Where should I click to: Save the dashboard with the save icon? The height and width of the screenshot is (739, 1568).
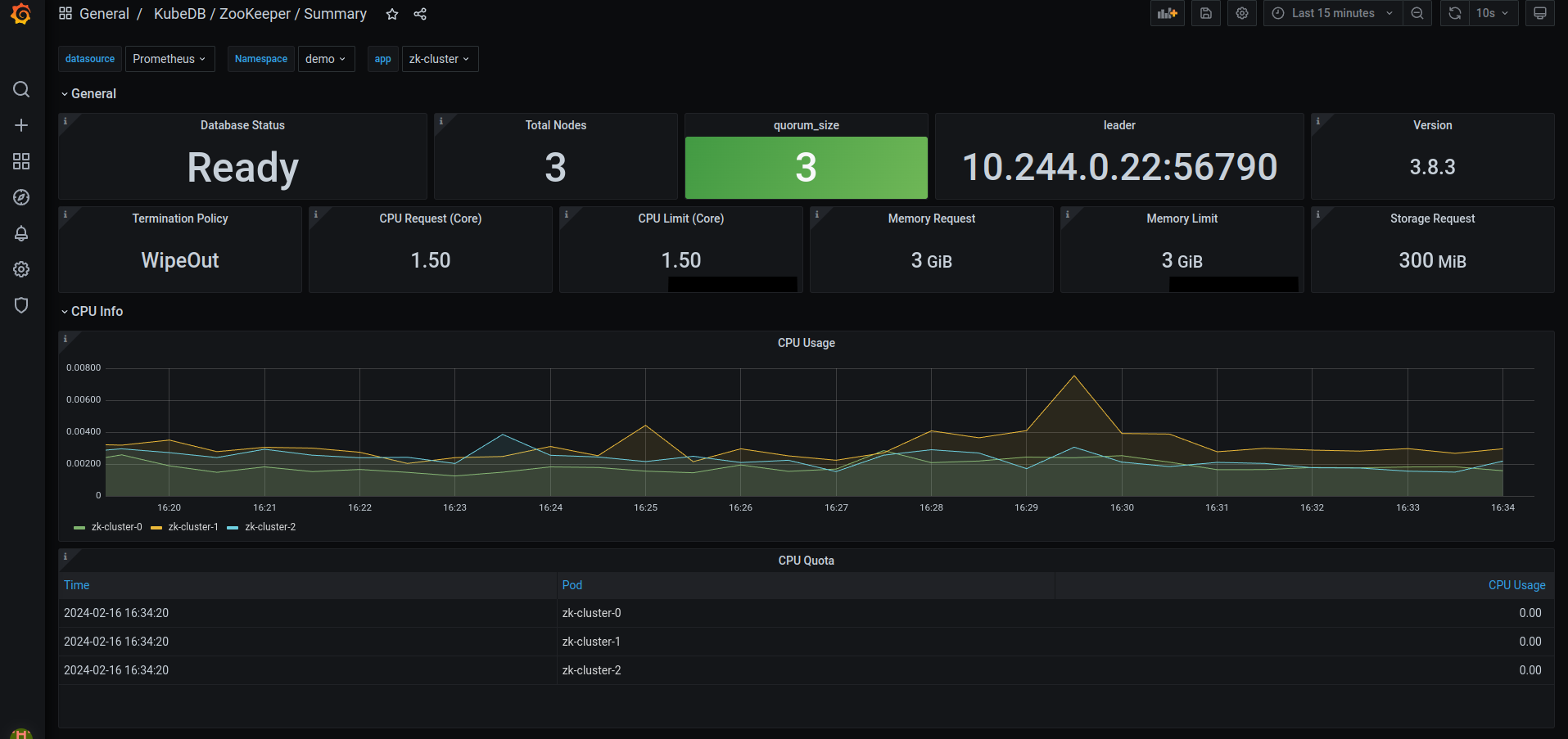(1205, 12)
